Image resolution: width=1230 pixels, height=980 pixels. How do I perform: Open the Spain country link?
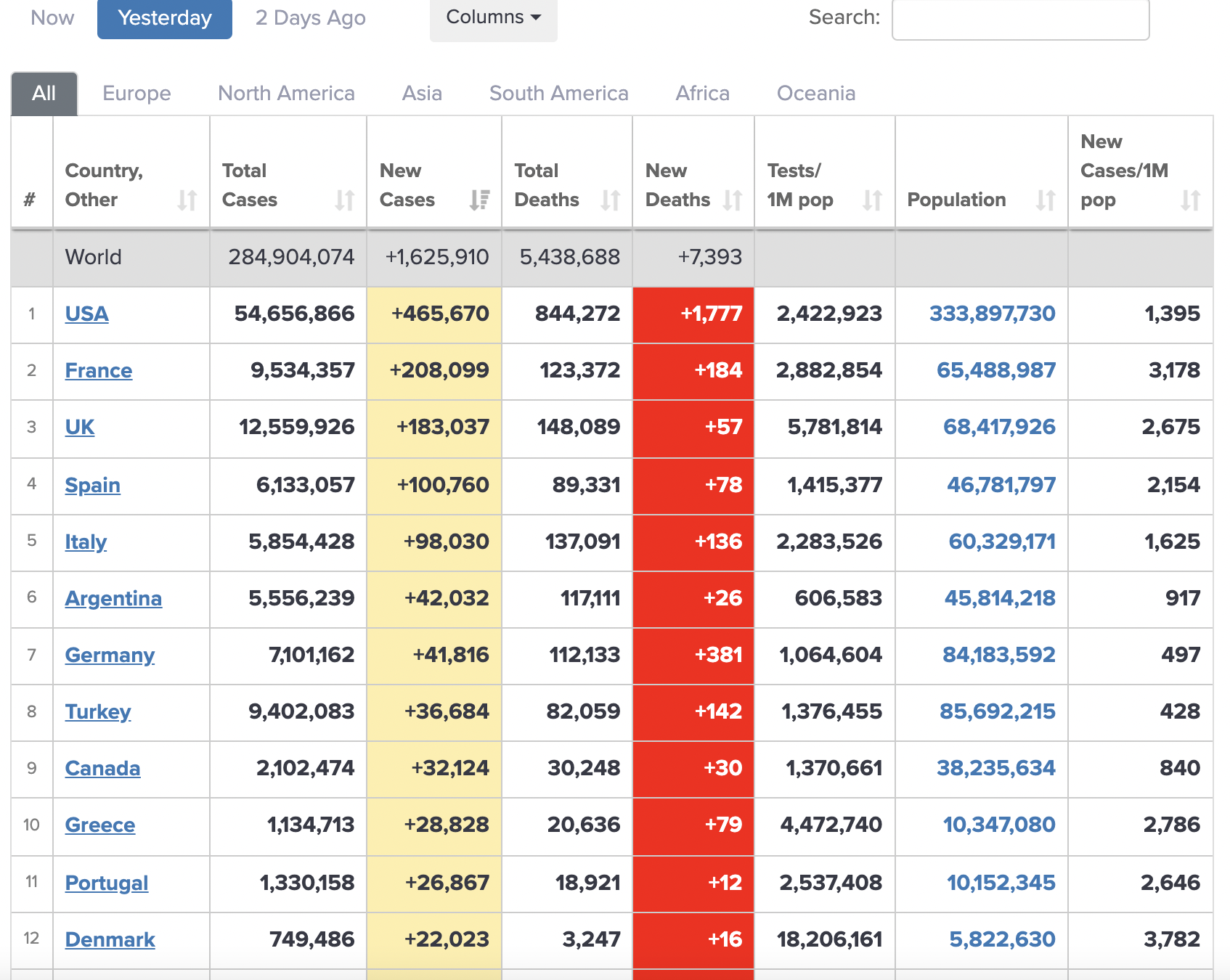click(92, 485)
